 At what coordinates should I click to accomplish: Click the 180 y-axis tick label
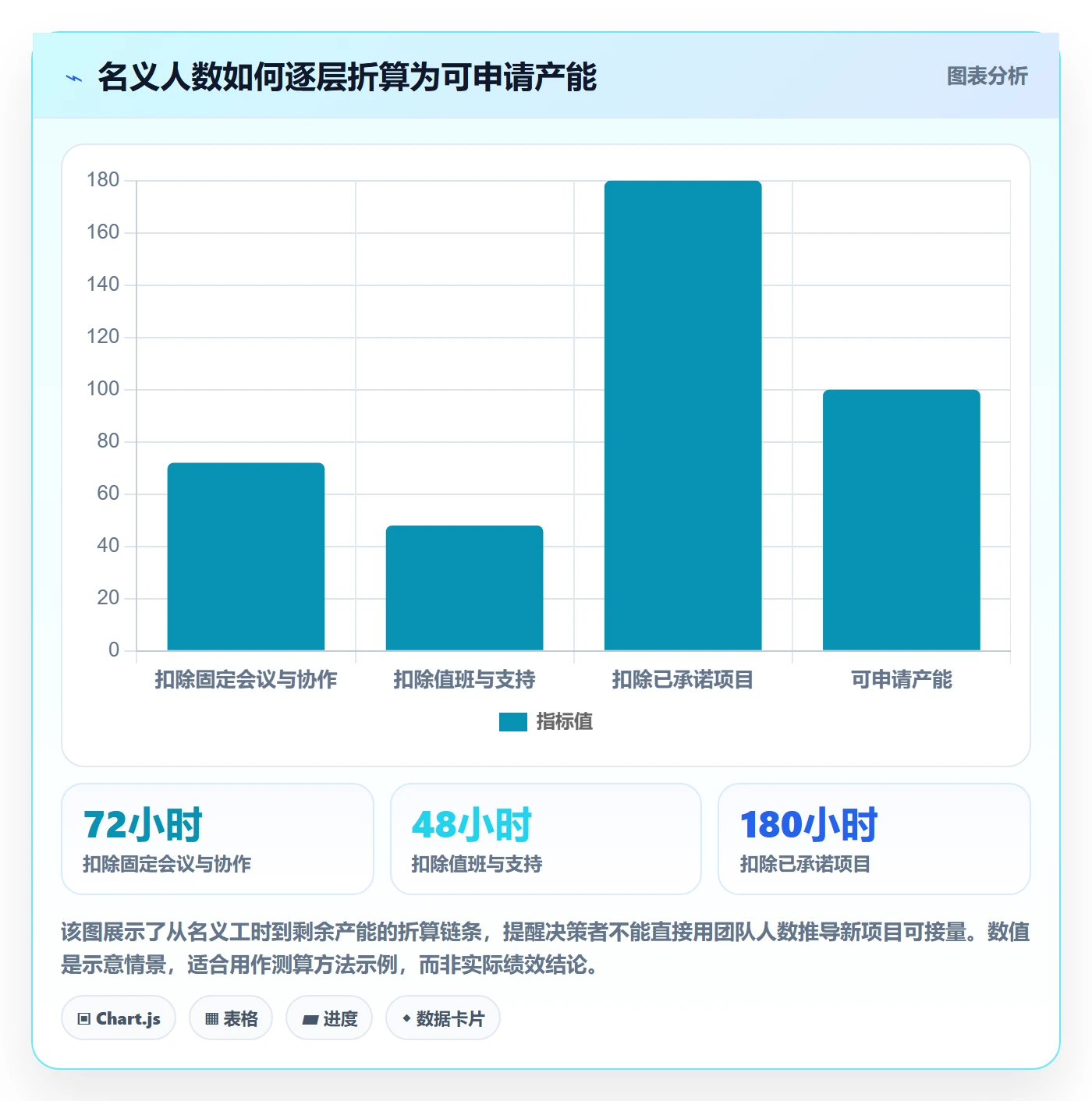(x=103, y=180)
